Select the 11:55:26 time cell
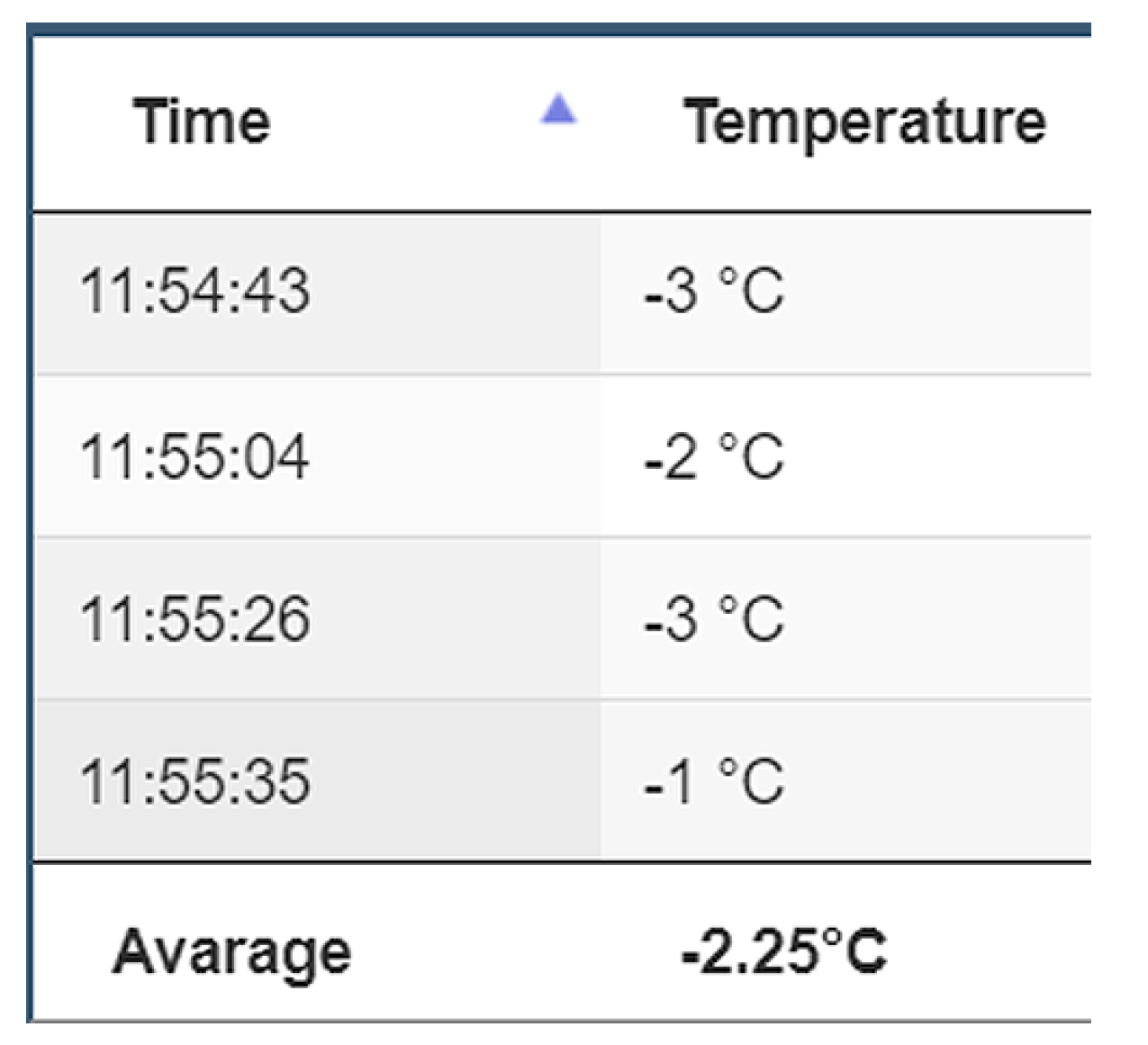This screenshot has height=1045, width=1148. (194, 619)
